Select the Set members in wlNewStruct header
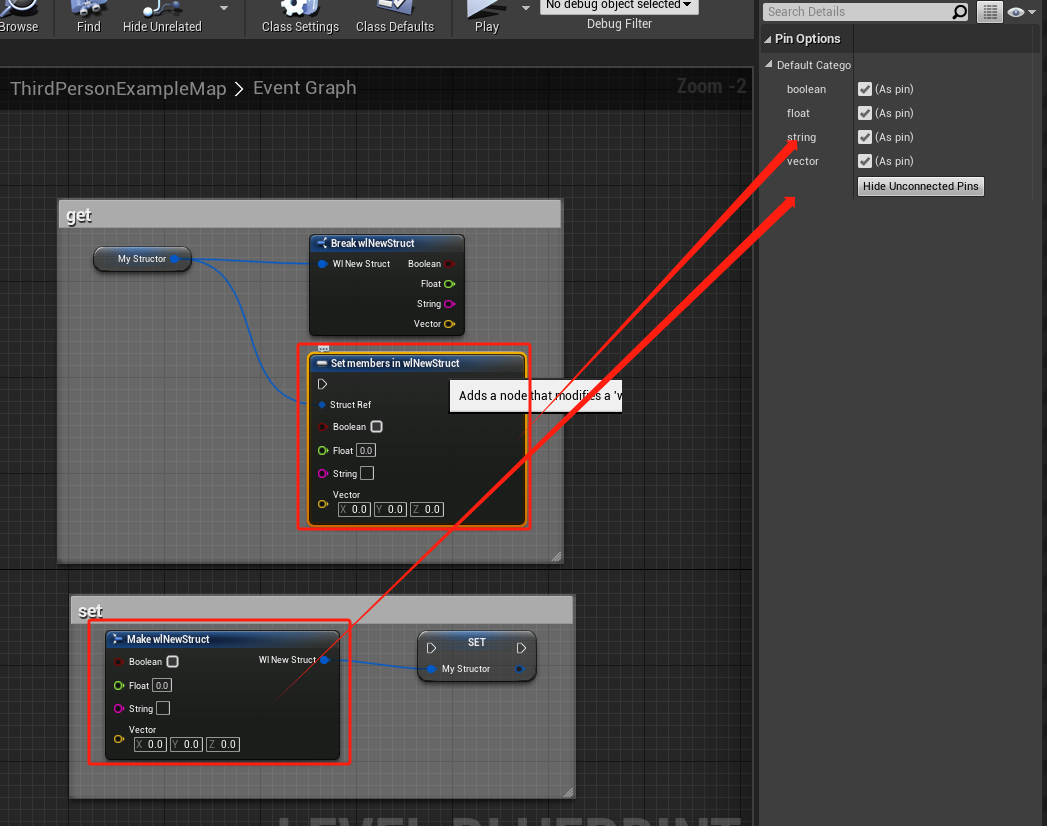Screen dimensions: 1047x826 [x=417, y=363]
